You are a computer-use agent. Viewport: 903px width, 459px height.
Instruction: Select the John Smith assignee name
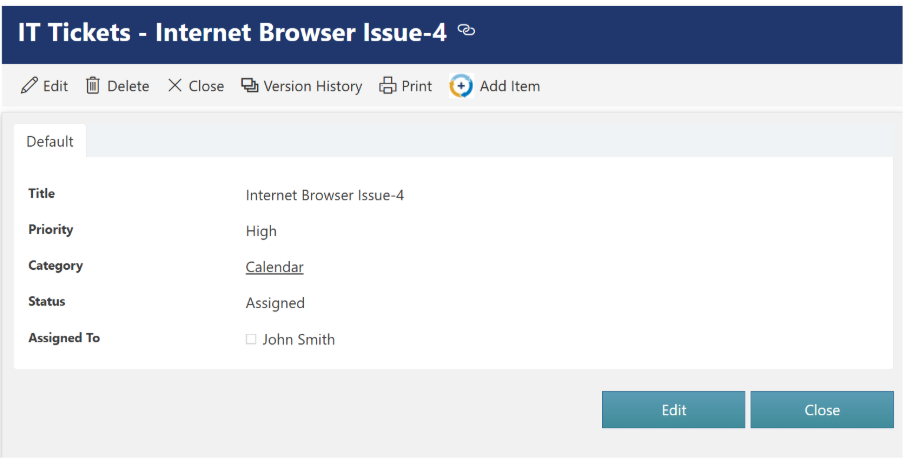coord(298,340)
